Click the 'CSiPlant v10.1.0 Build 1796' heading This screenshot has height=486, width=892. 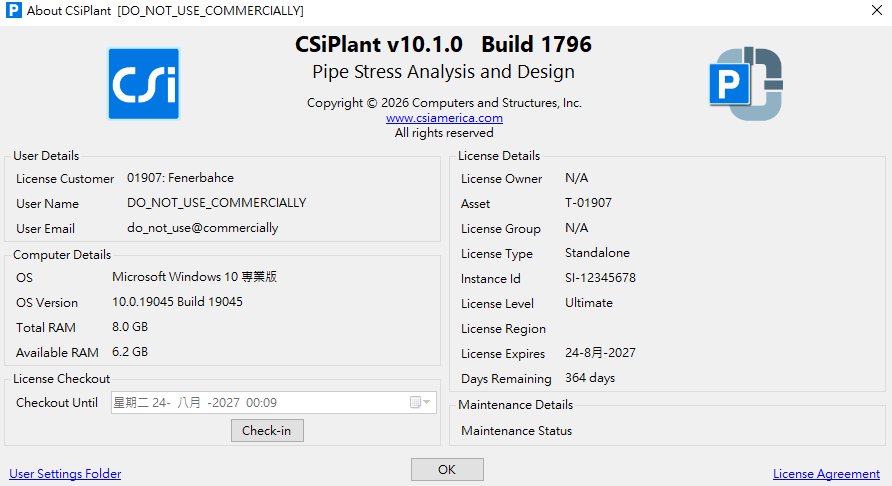point(444,44)
